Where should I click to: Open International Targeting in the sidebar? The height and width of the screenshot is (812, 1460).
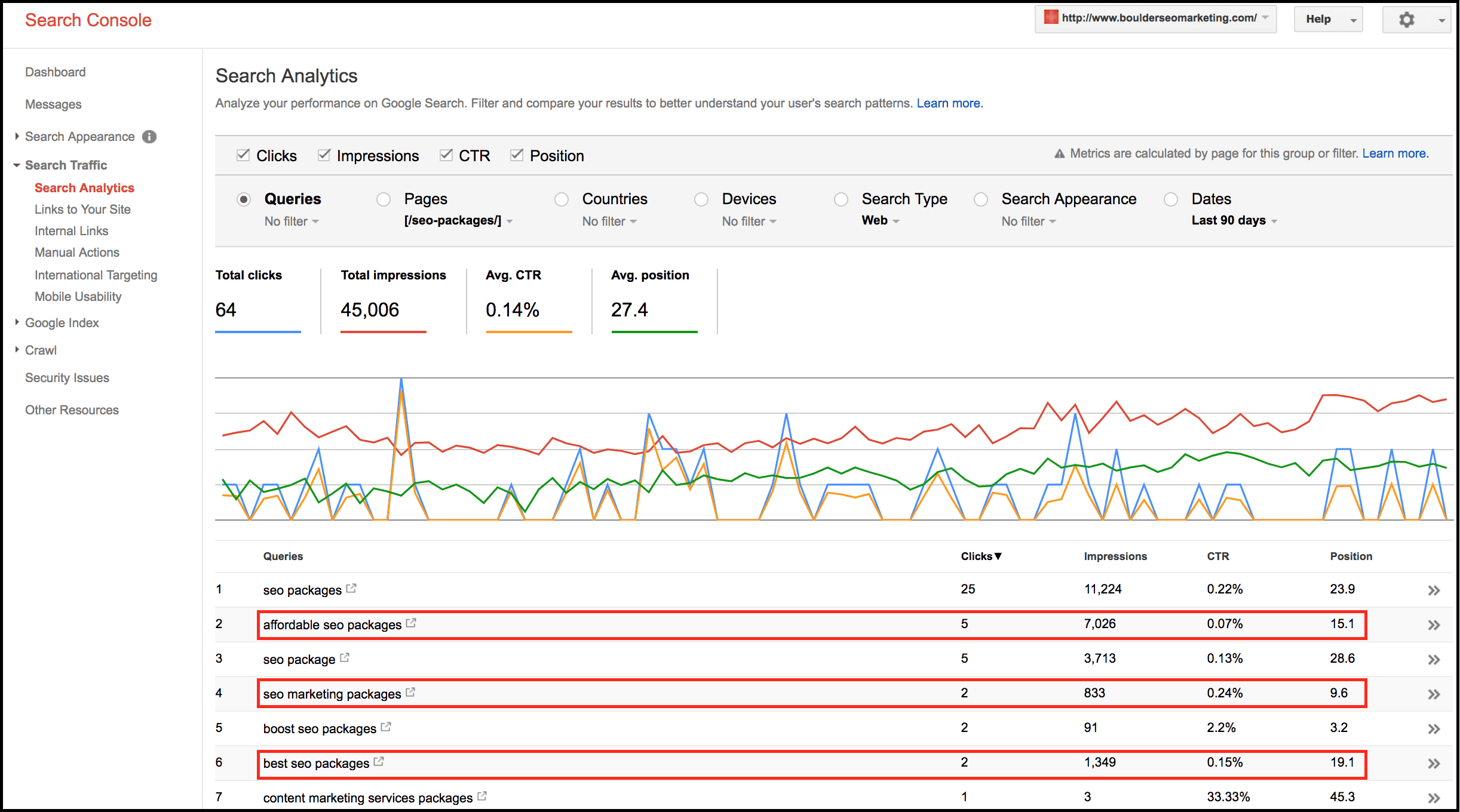[96, 275]
